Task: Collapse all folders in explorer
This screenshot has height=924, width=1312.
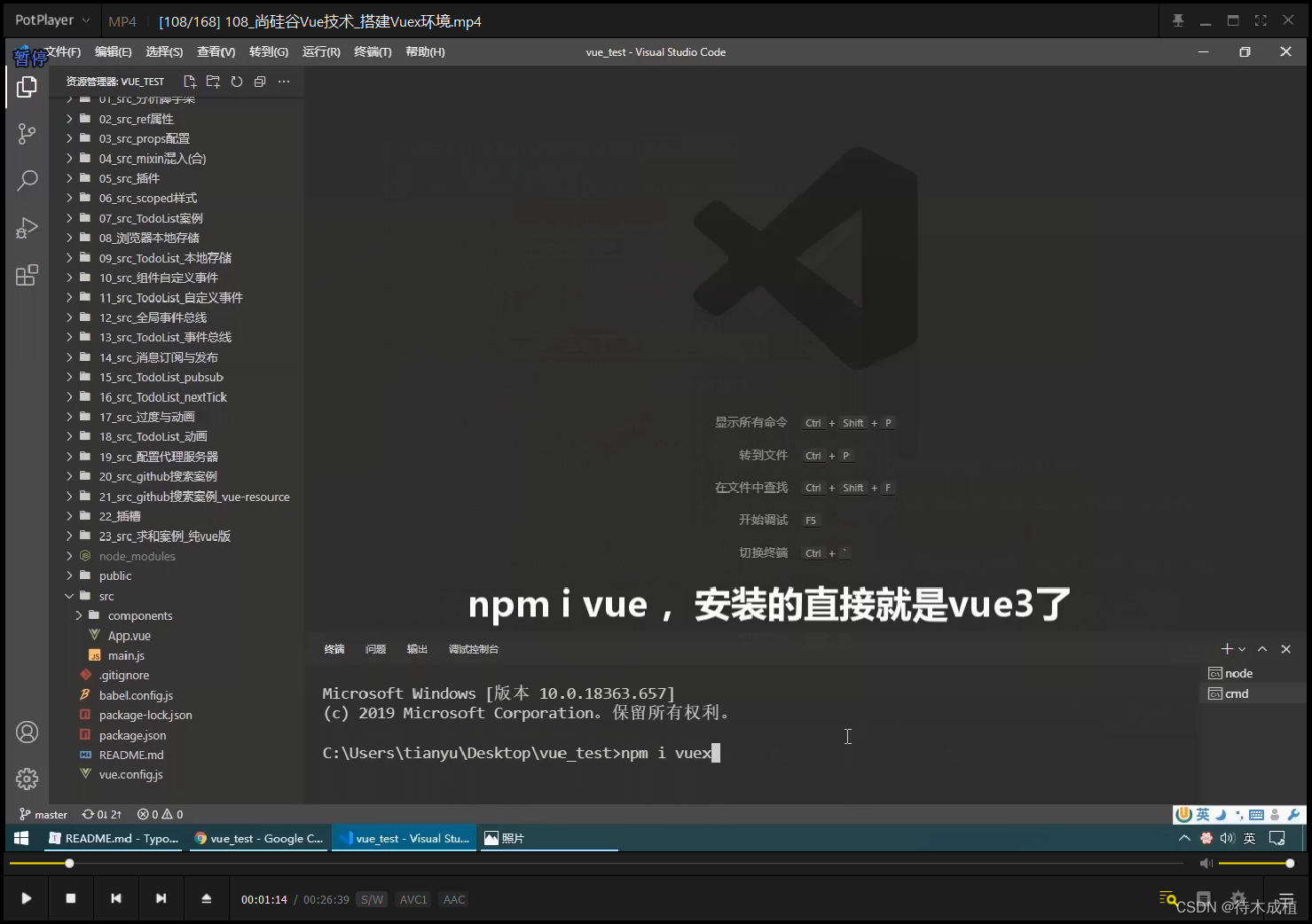Action: tap(260, 82)
